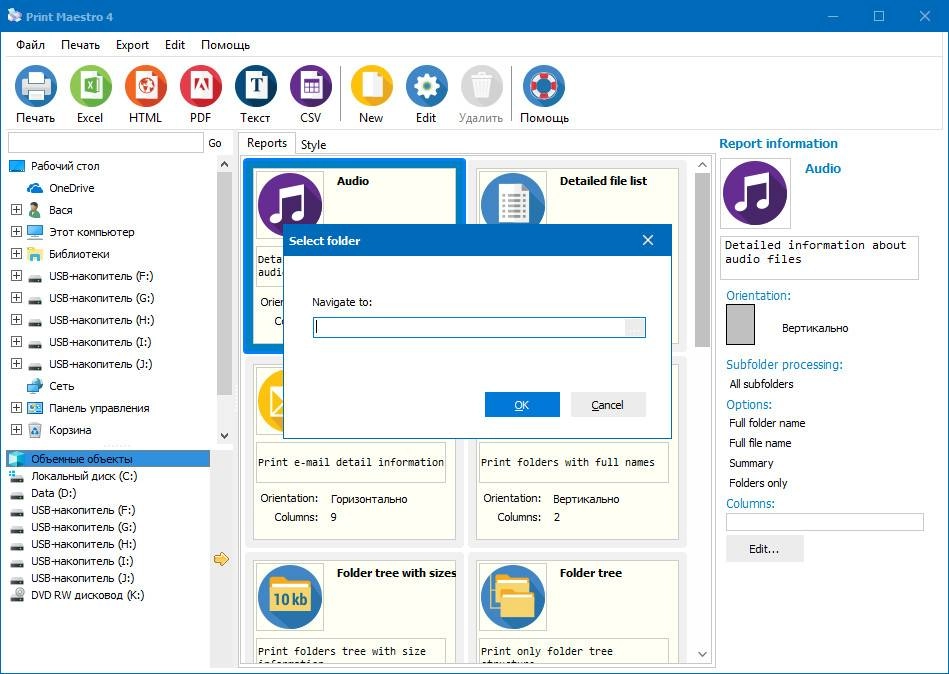Click the Folders only option
The image size is (949, 674).
pyautogui.click(x=758, y=483)
